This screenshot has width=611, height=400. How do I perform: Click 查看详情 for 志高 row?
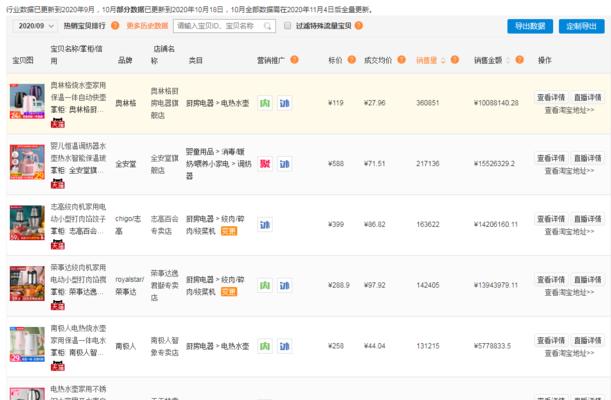[x=551, y=219]
